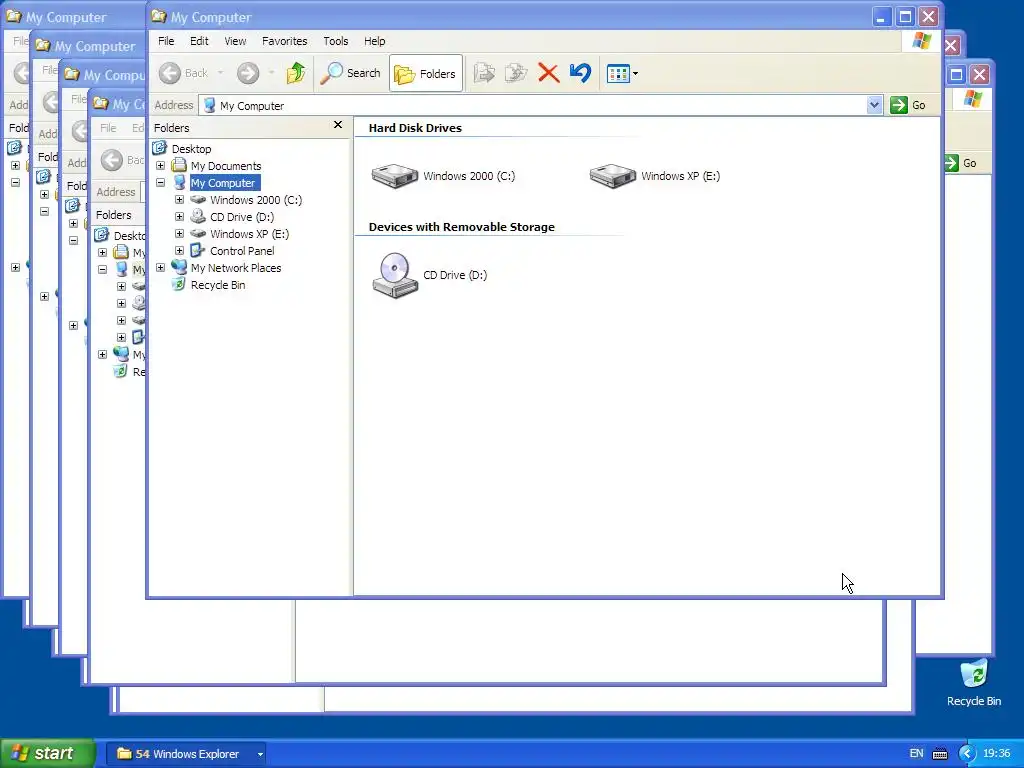Open the 54 Windows Explorer taskbar group

coord(186,754)
